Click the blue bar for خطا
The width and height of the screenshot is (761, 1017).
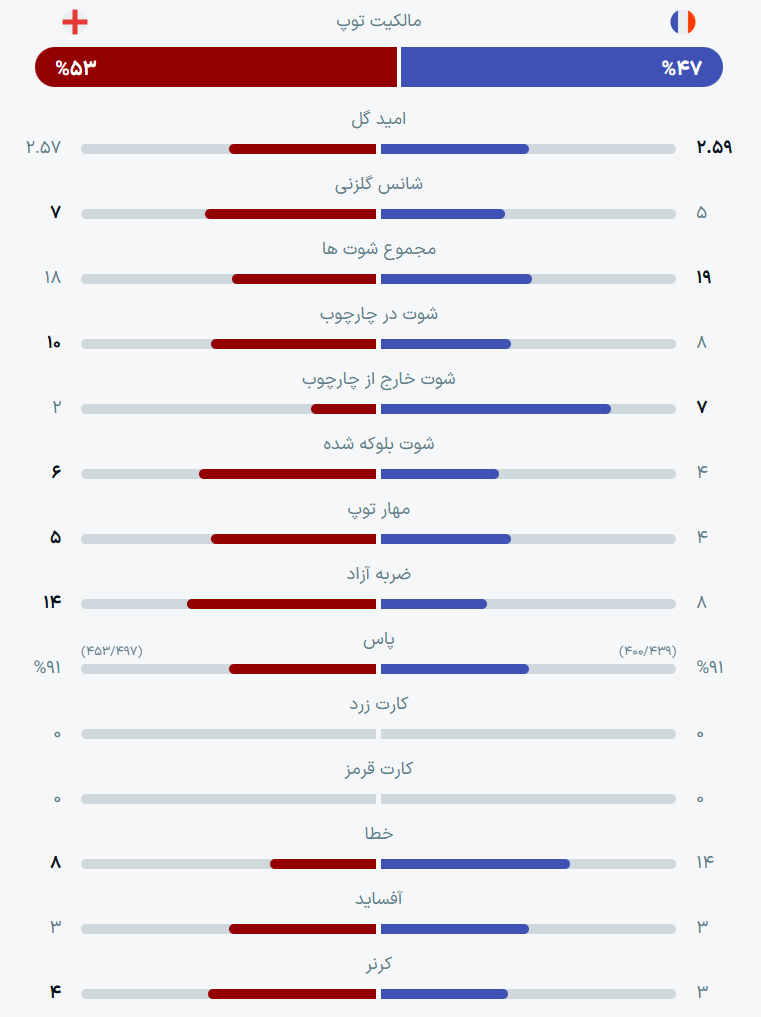pos(476,864)
